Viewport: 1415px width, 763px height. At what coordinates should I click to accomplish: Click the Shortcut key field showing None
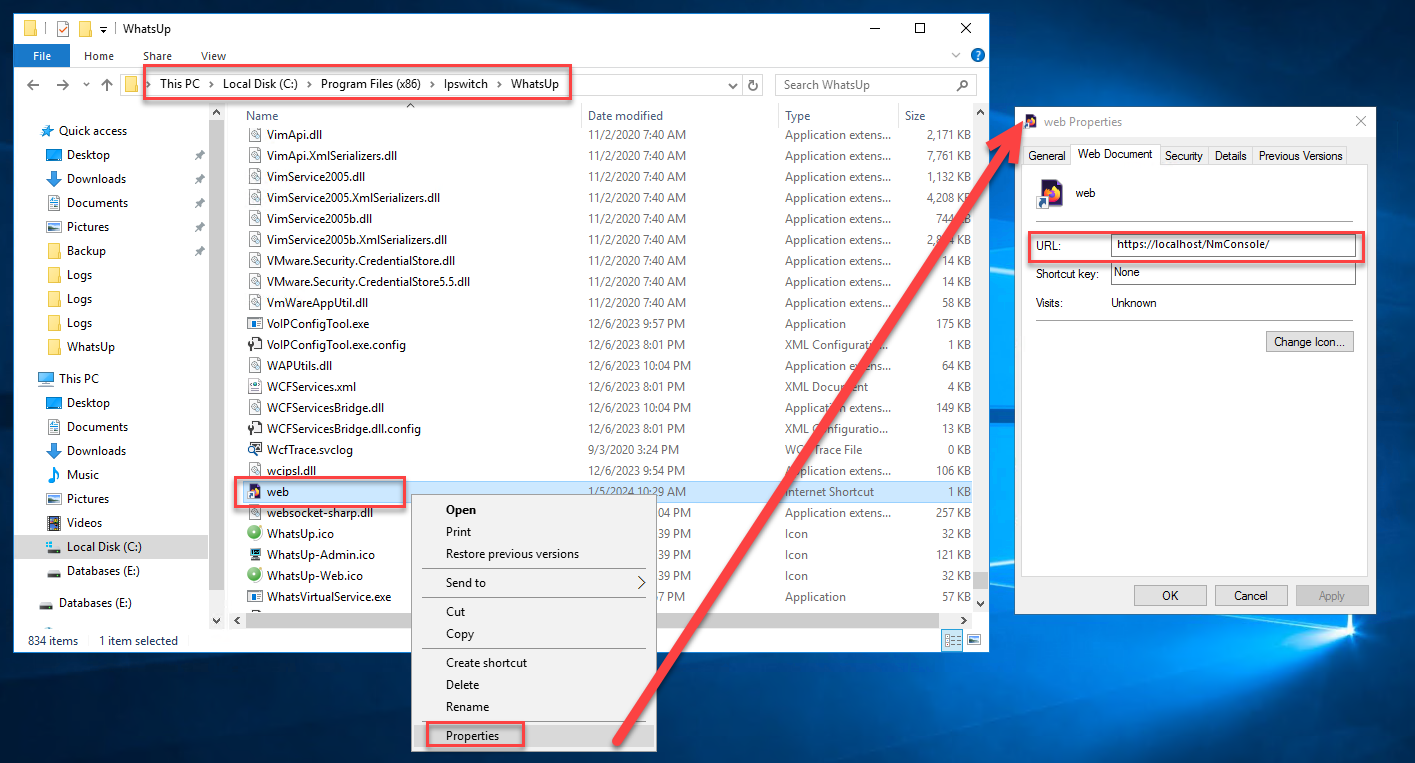coord(1233,273)
